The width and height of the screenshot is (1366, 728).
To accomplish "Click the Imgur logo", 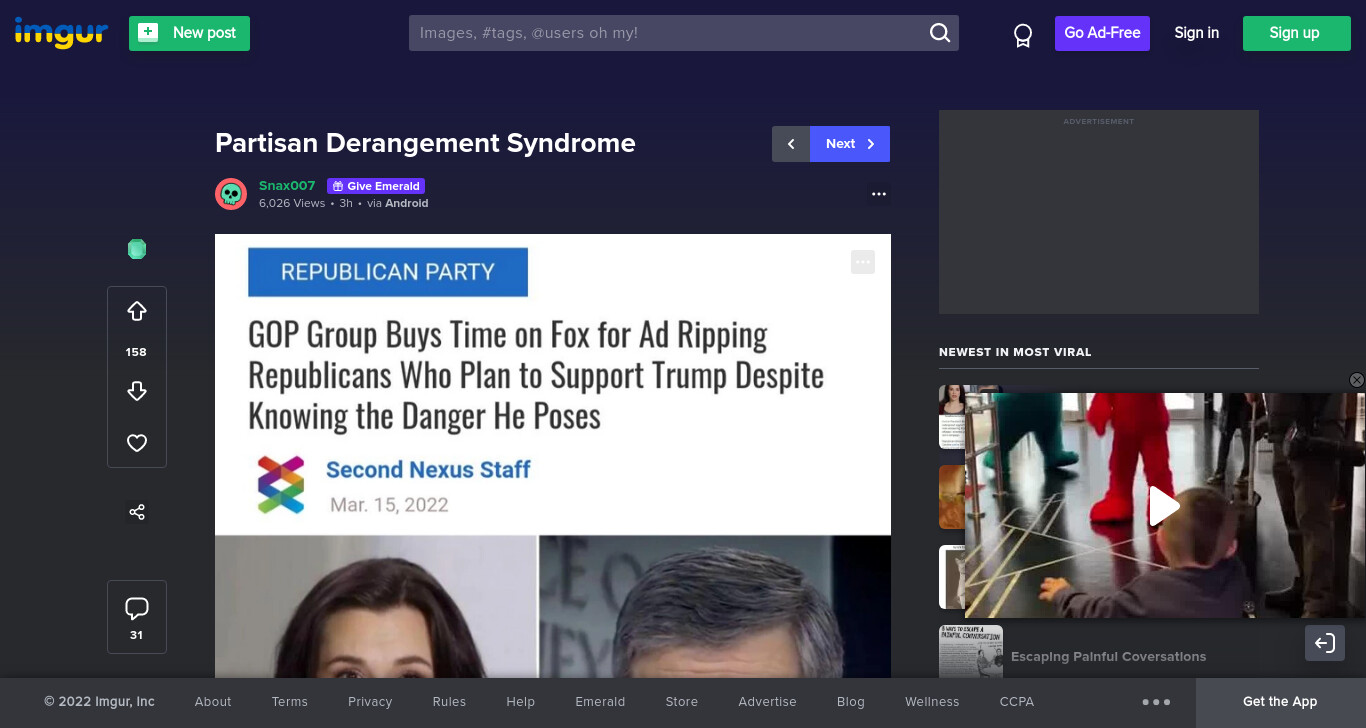I will click(x=61, y=33).
